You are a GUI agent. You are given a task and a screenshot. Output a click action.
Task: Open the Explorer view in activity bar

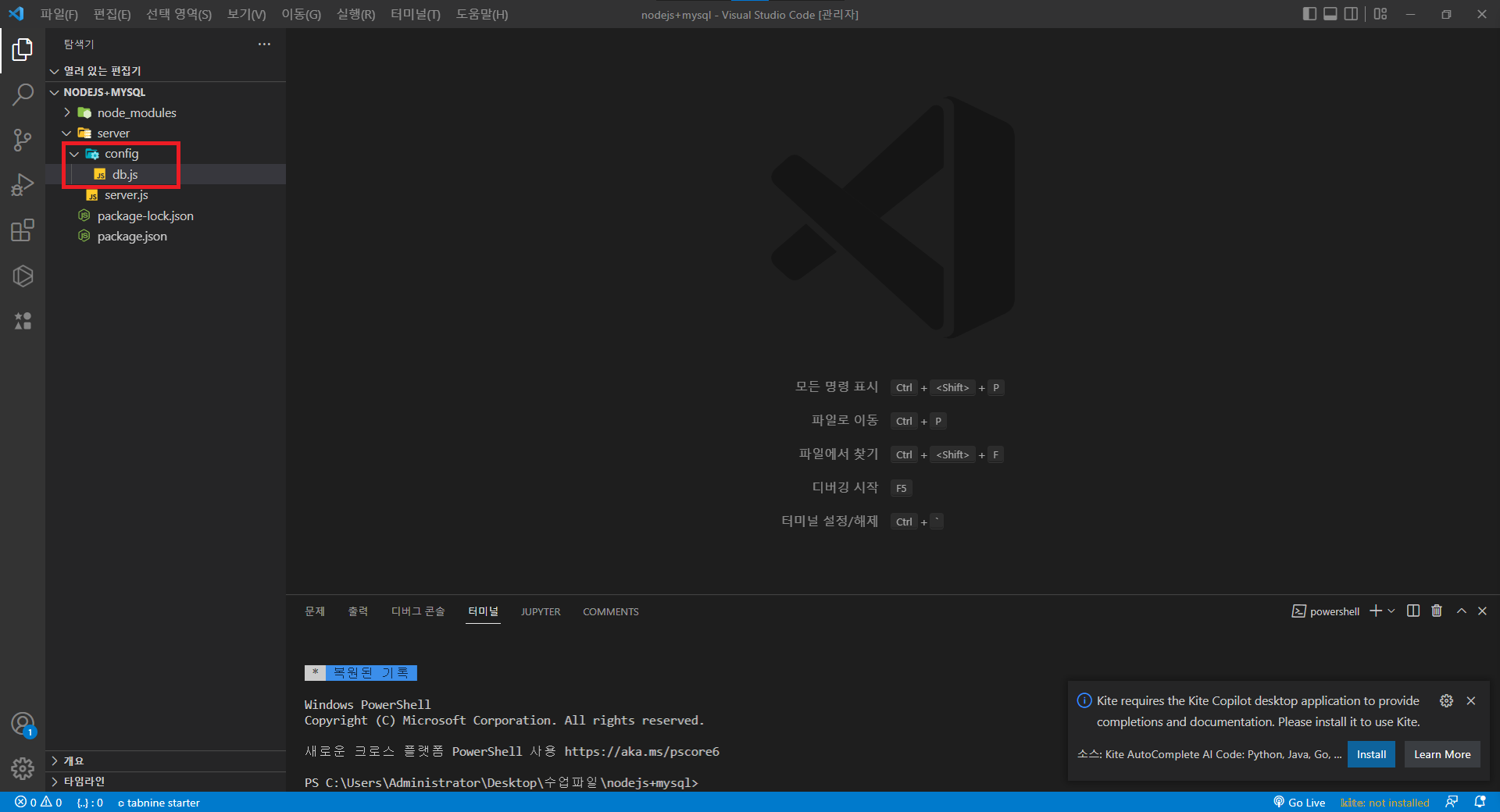pyautogui.click(x=23, y=50)
